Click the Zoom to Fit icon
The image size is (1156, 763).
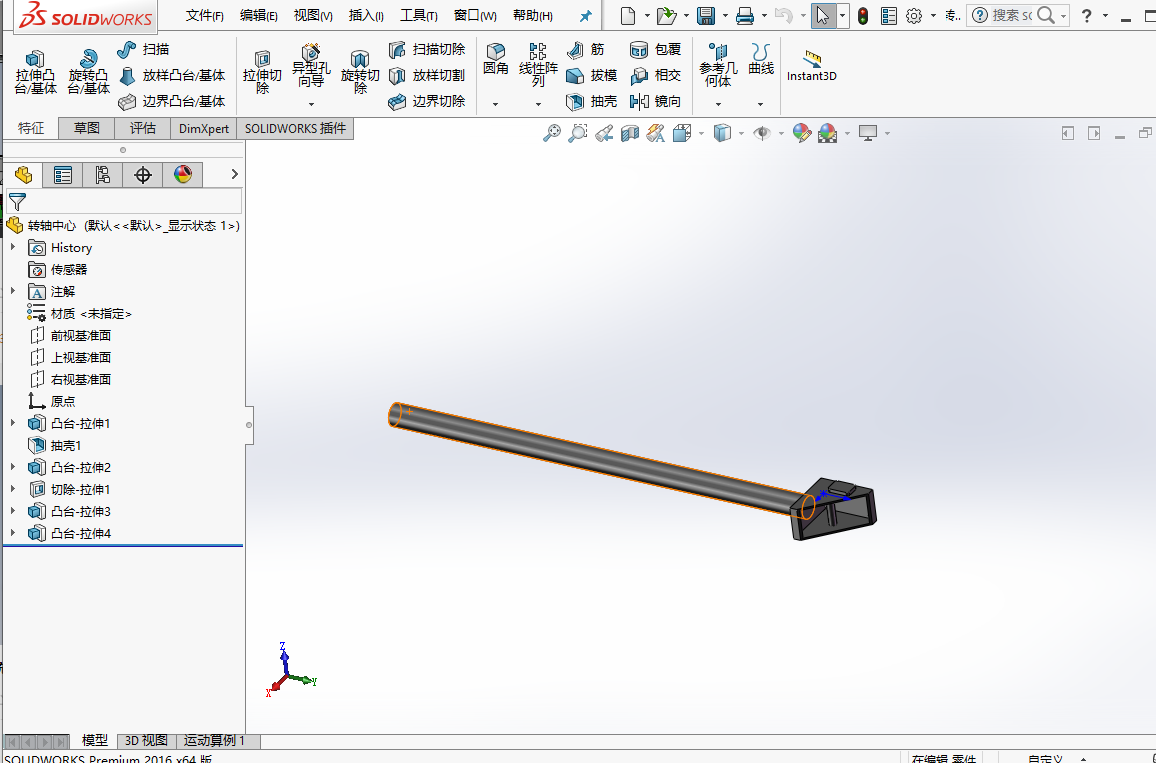click(551, 133)
